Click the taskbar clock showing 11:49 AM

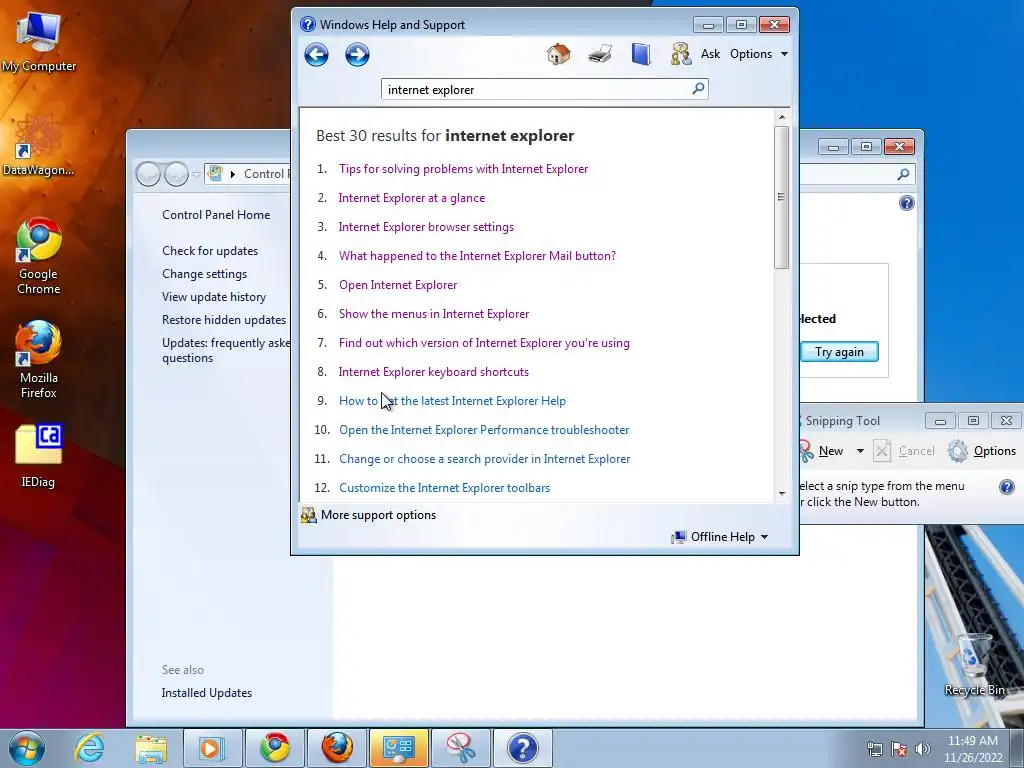[x=972, y=749]
